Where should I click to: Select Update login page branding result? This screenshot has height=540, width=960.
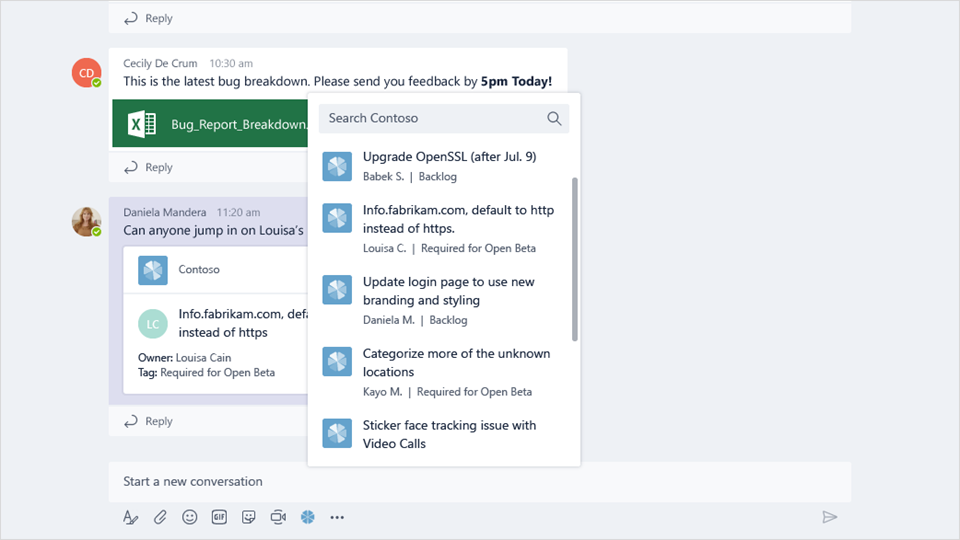pyautogui.click(x=444, y=300)
